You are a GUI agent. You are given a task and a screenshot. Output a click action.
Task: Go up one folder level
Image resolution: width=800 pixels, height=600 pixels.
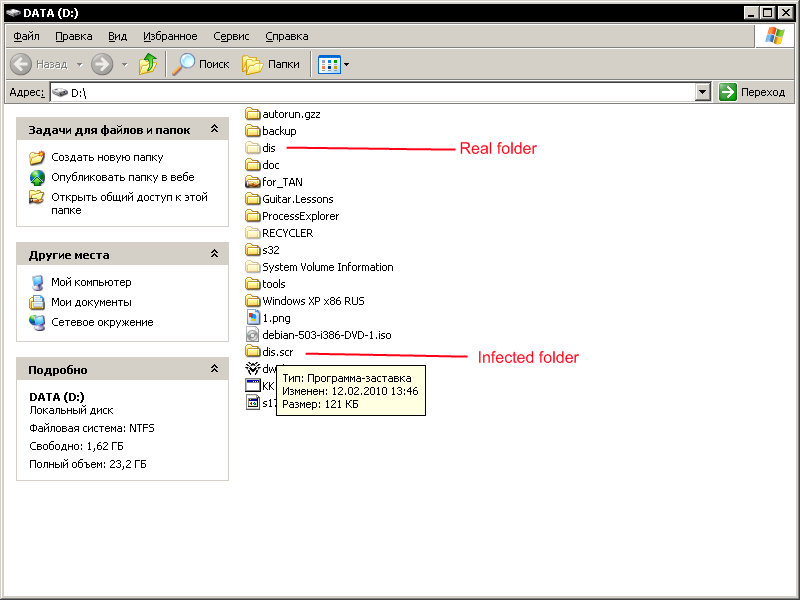coord(148,64)
